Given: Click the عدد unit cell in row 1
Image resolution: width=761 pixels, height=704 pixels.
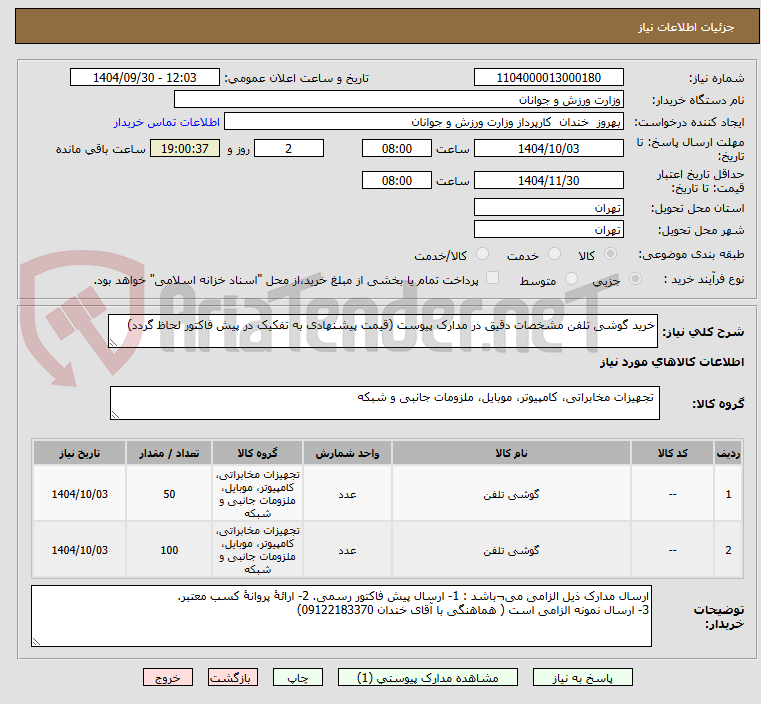Looking at the screenshot, I should click(x=347, y=494).
